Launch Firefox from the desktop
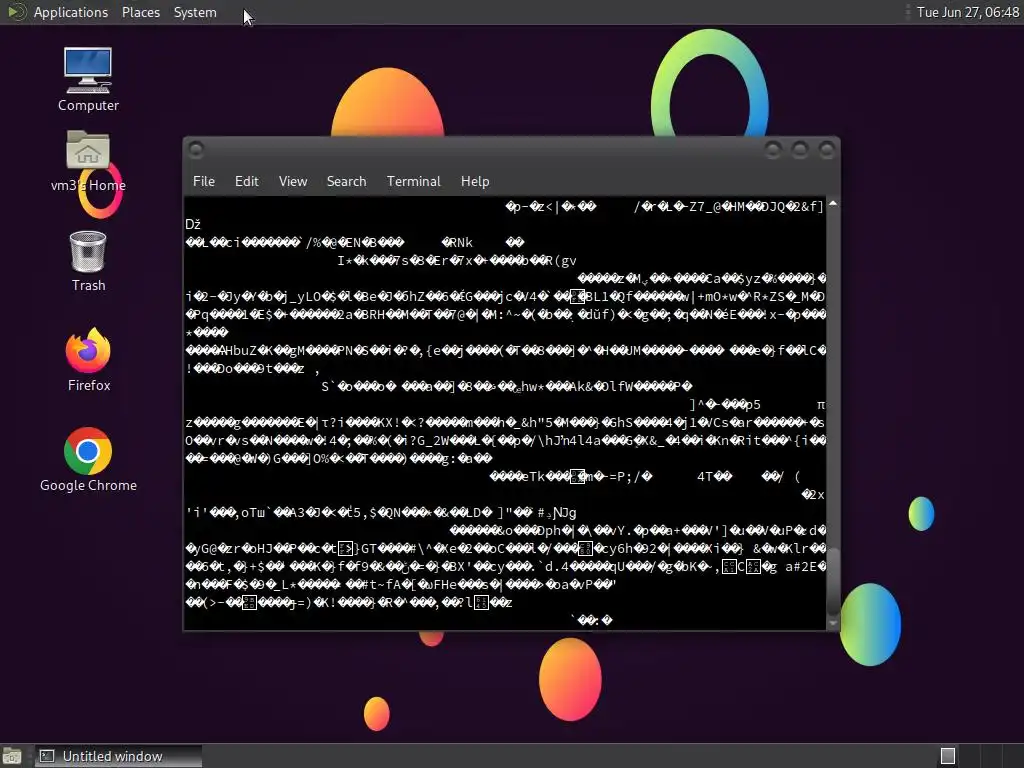The image size is (1024, 768). tap(88, 360)
